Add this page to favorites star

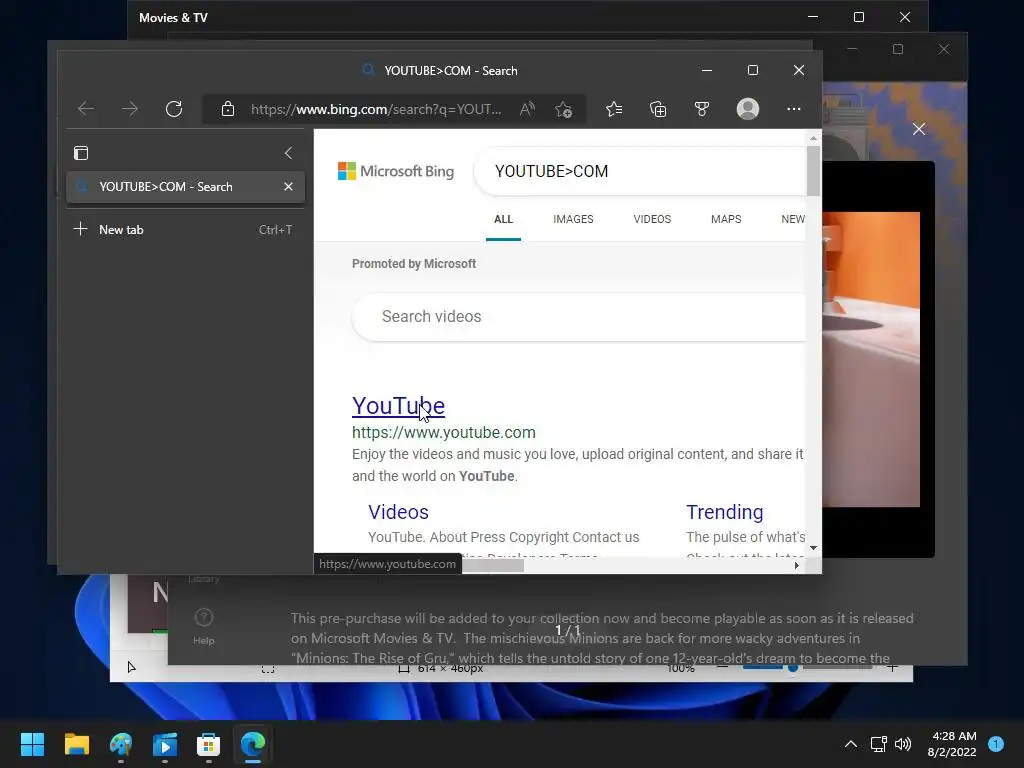coord(564,109)
